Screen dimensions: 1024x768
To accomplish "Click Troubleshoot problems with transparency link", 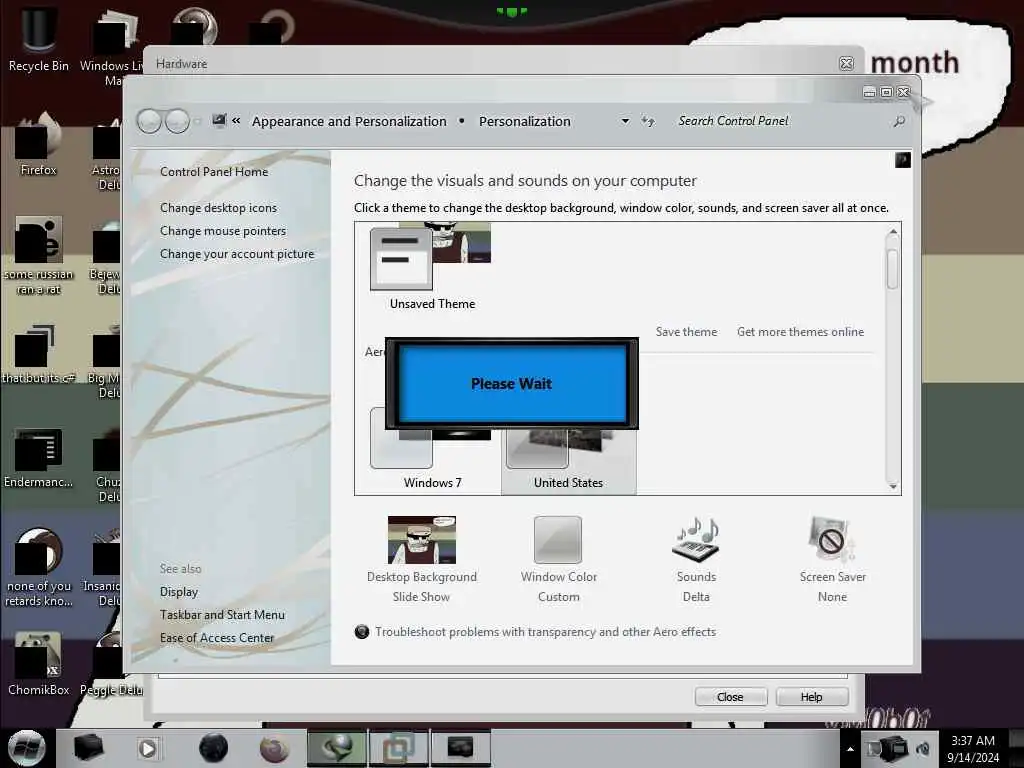I will (x=545, y=632).
